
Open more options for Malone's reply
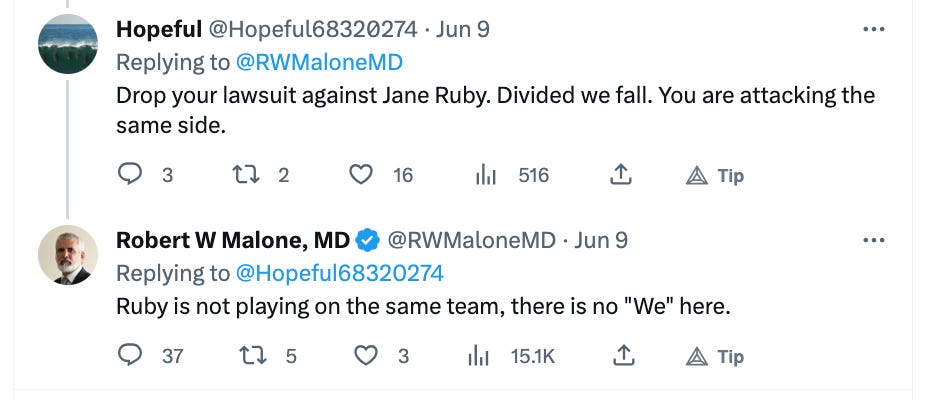[873, 240]
